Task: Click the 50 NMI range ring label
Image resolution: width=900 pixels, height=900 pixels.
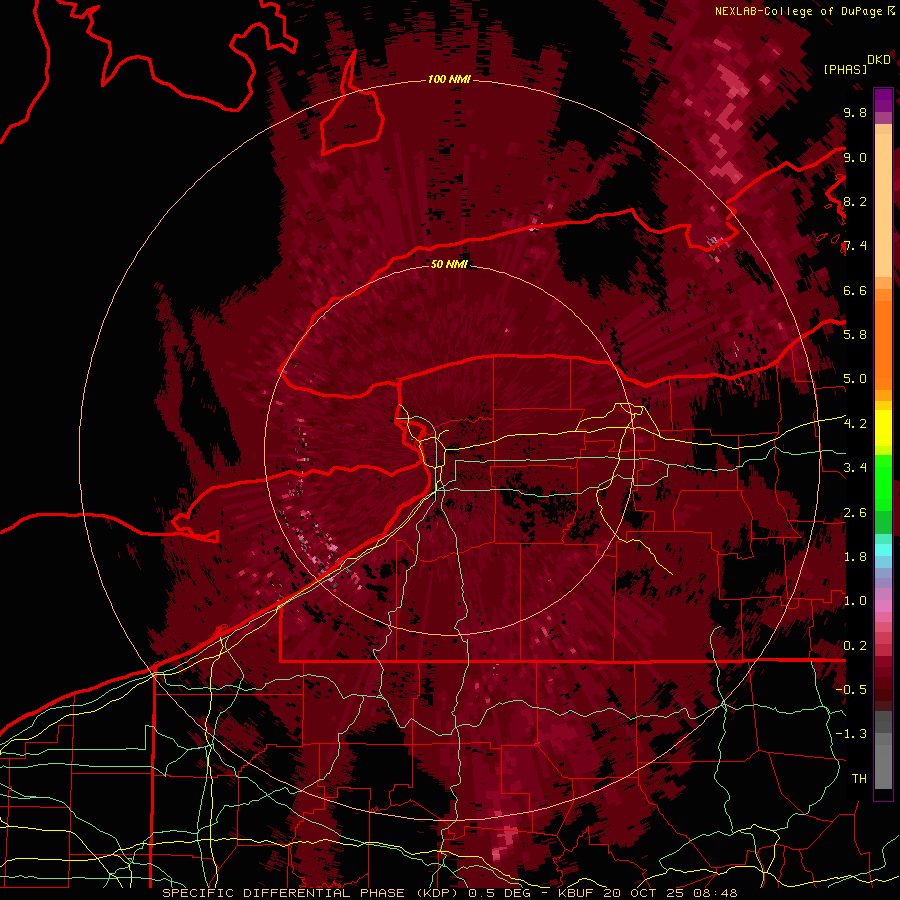Action: point(449,264)
